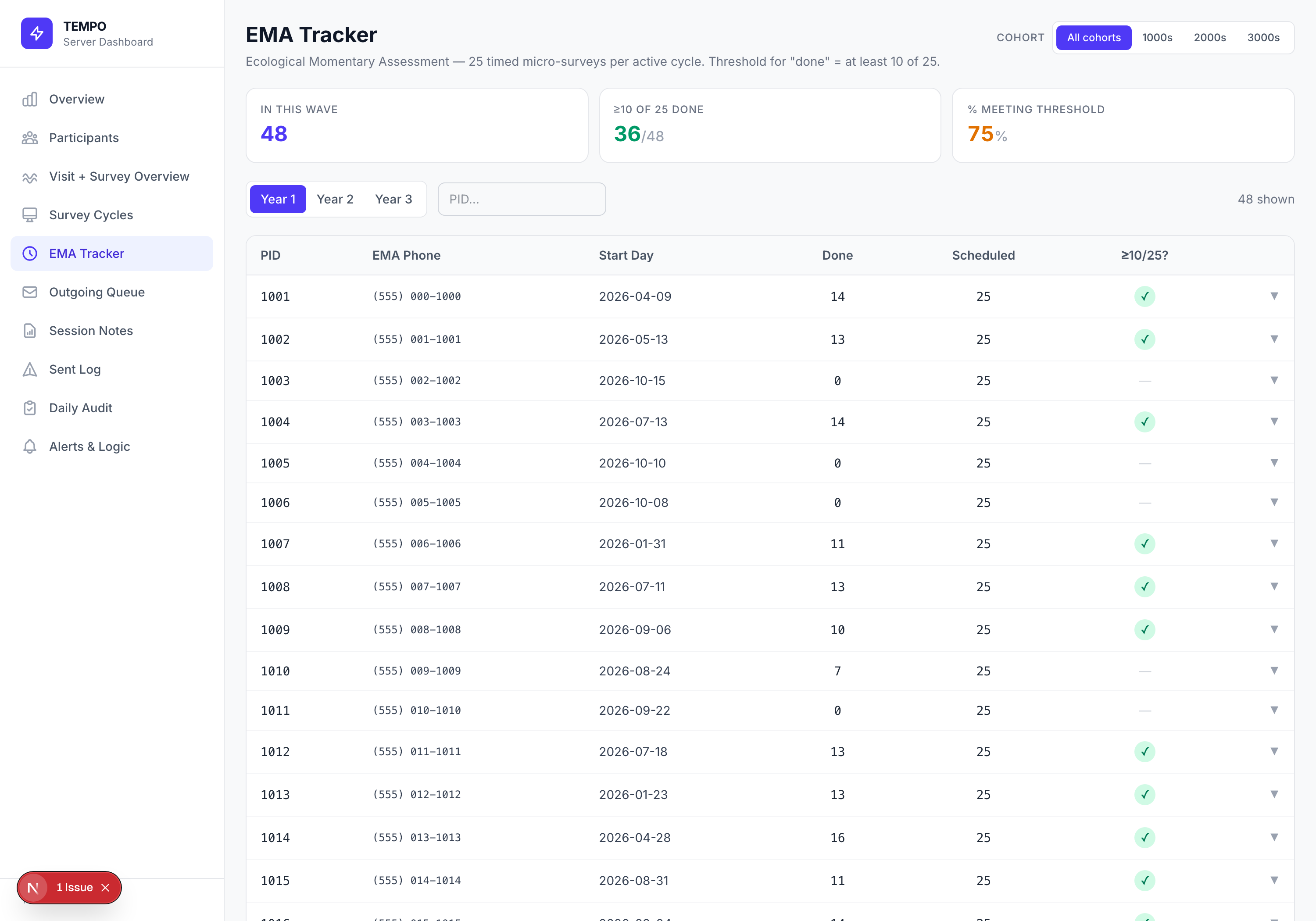The height and width of the screenshot is (921, 1316).
Task: Click phone number (555) 003-1003
Action: tap(417, 422)
